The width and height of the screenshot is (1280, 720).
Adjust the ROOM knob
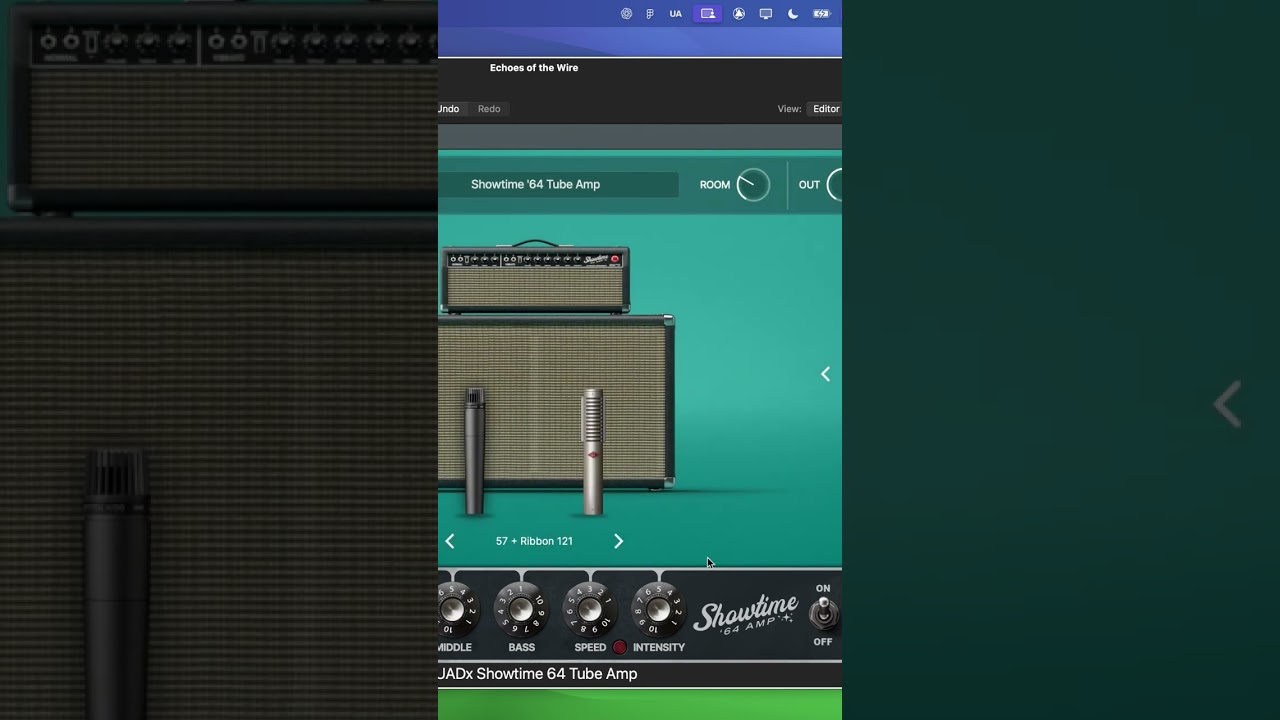click(x=753, y=185)
